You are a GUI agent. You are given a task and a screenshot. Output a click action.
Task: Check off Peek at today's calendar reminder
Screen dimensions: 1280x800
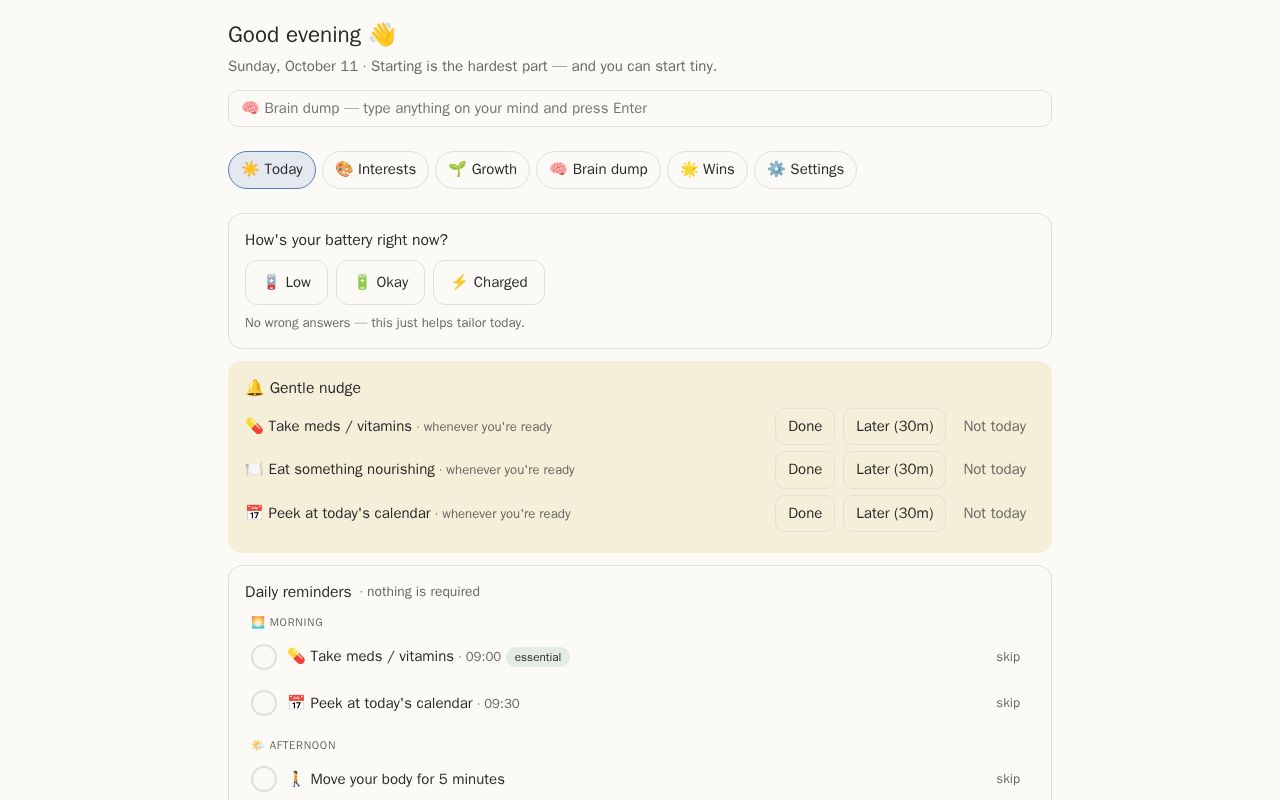(x=264, y=703)
